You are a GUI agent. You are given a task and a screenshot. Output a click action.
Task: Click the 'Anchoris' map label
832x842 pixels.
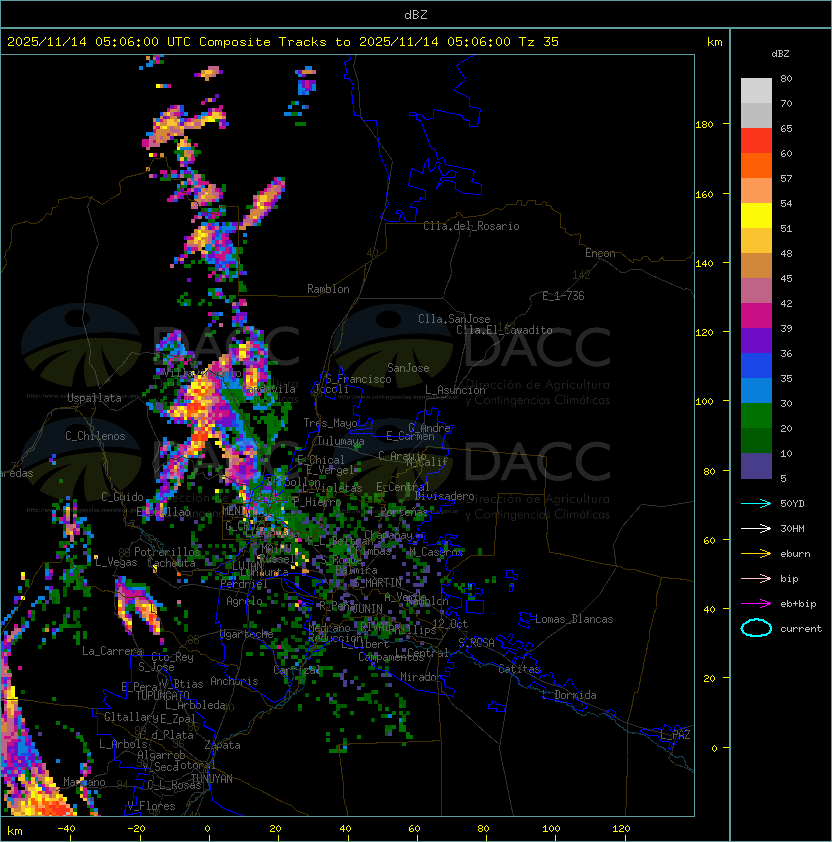(x=234, y=681)
